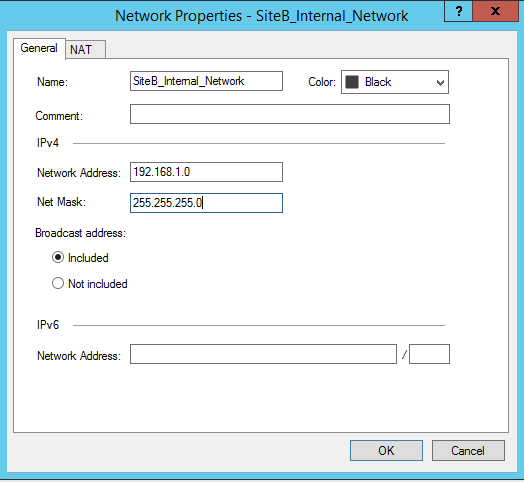
Task: Click the IPv6 prefix length field
Action: coord(429,354)
